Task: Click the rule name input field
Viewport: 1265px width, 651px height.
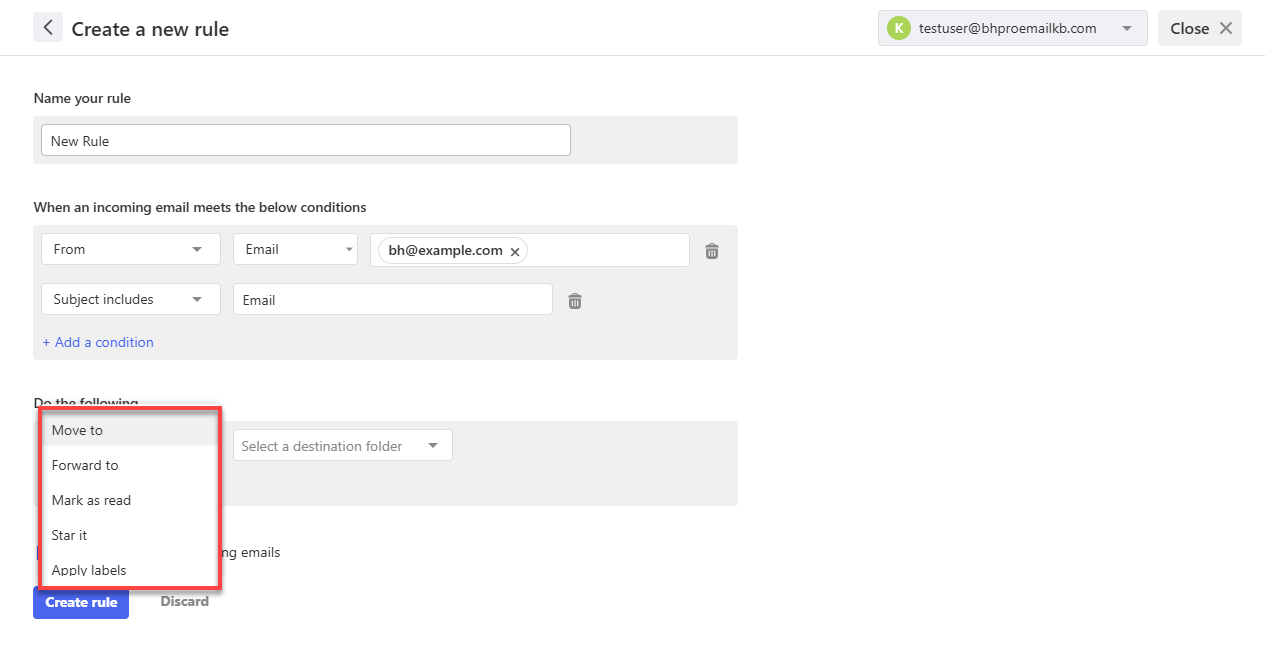Action: 306,140
